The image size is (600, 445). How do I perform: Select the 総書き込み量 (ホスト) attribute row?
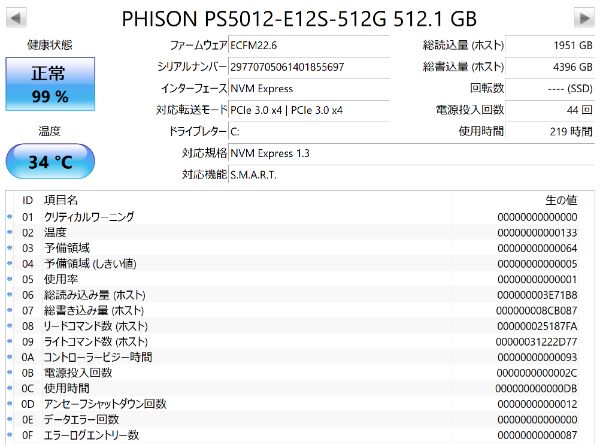[293, 310]
